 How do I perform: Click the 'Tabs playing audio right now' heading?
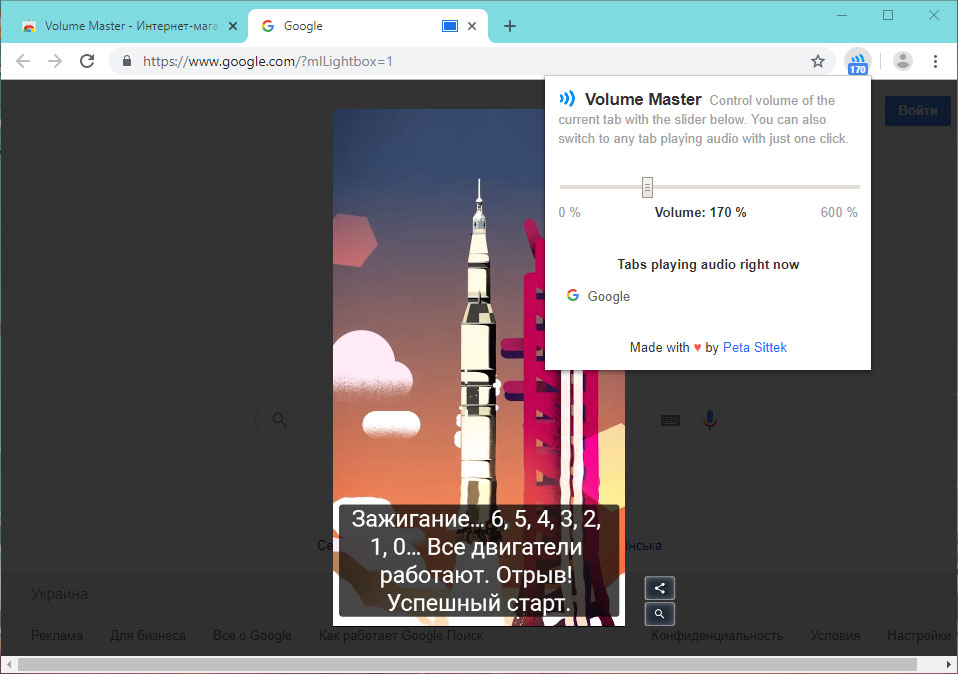click(x=708, y=265)
